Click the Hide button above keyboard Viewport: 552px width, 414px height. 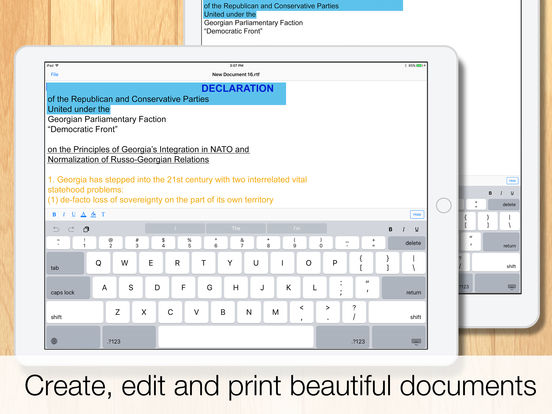coord(417,214)
